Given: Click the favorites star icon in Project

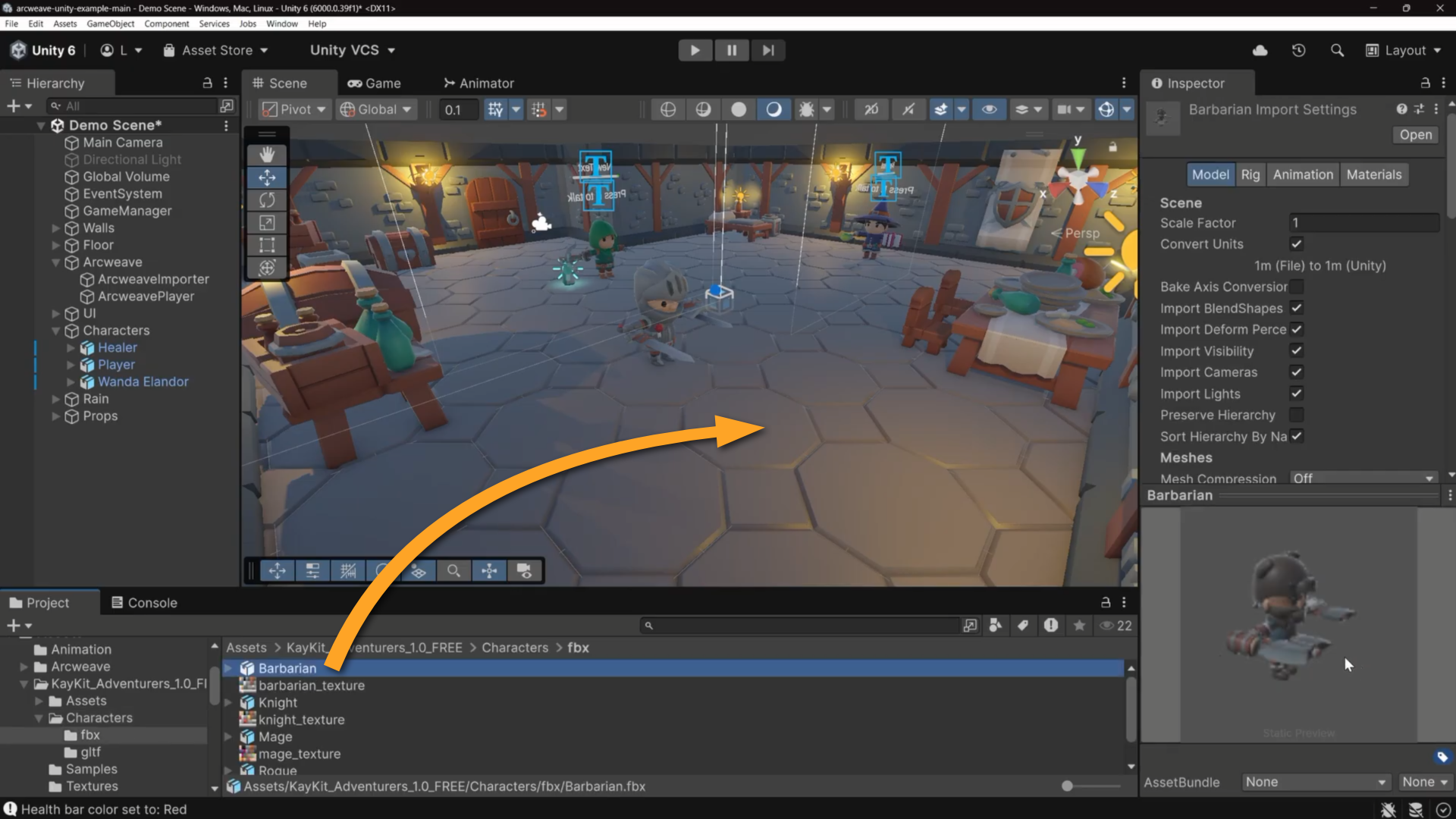Looking at the screenshot, I should [x=1079, y=625].
